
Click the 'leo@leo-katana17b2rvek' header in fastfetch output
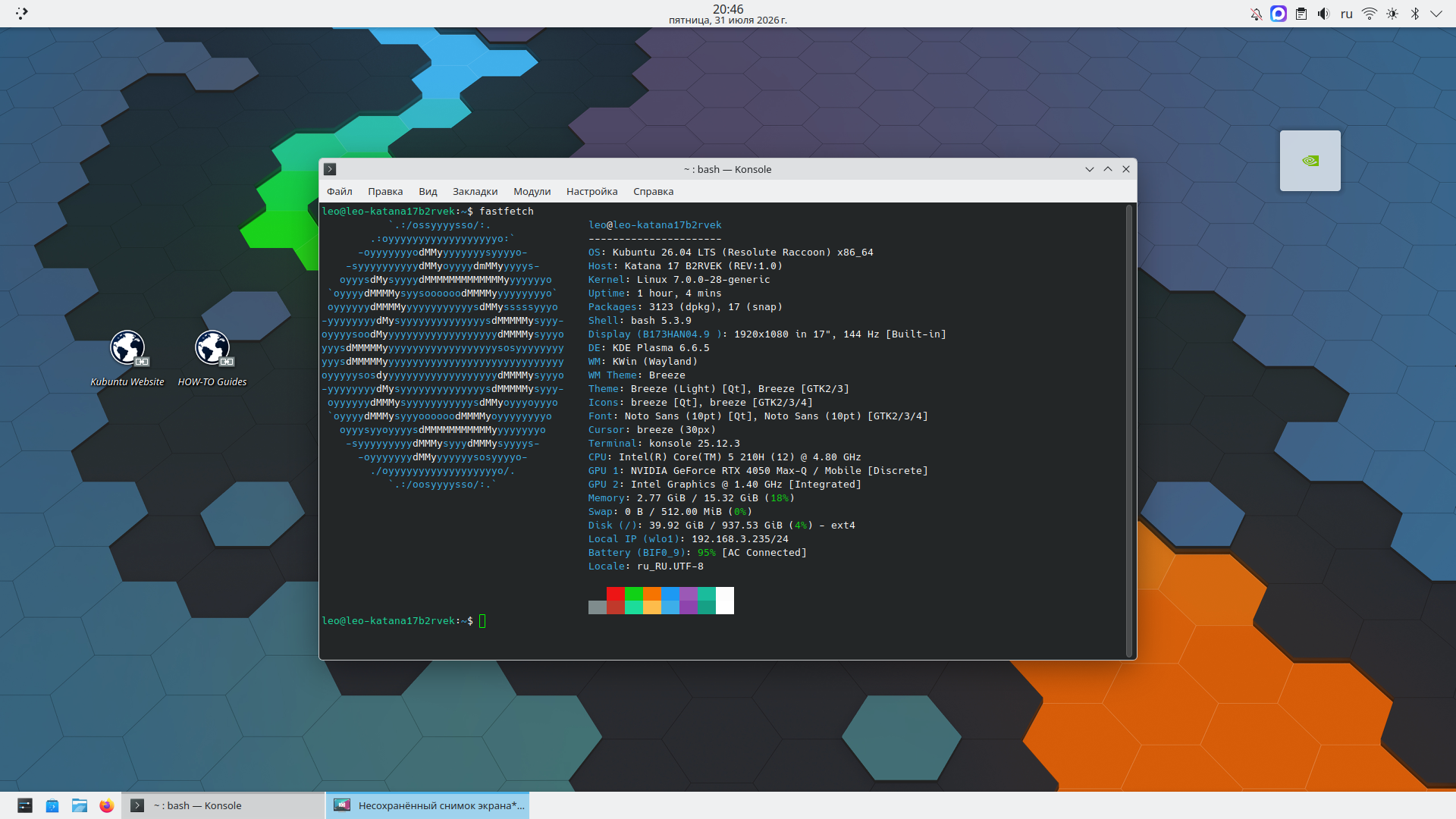tap(655, 225)
